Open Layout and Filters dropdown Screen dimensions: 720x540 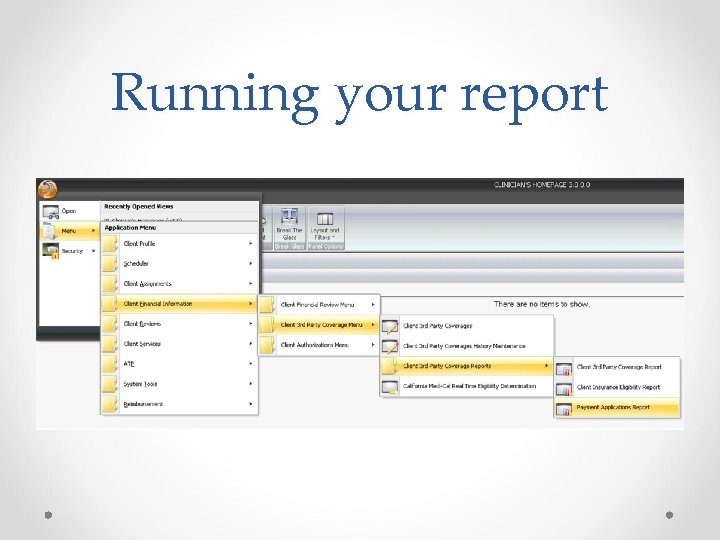tap(325, 228)
